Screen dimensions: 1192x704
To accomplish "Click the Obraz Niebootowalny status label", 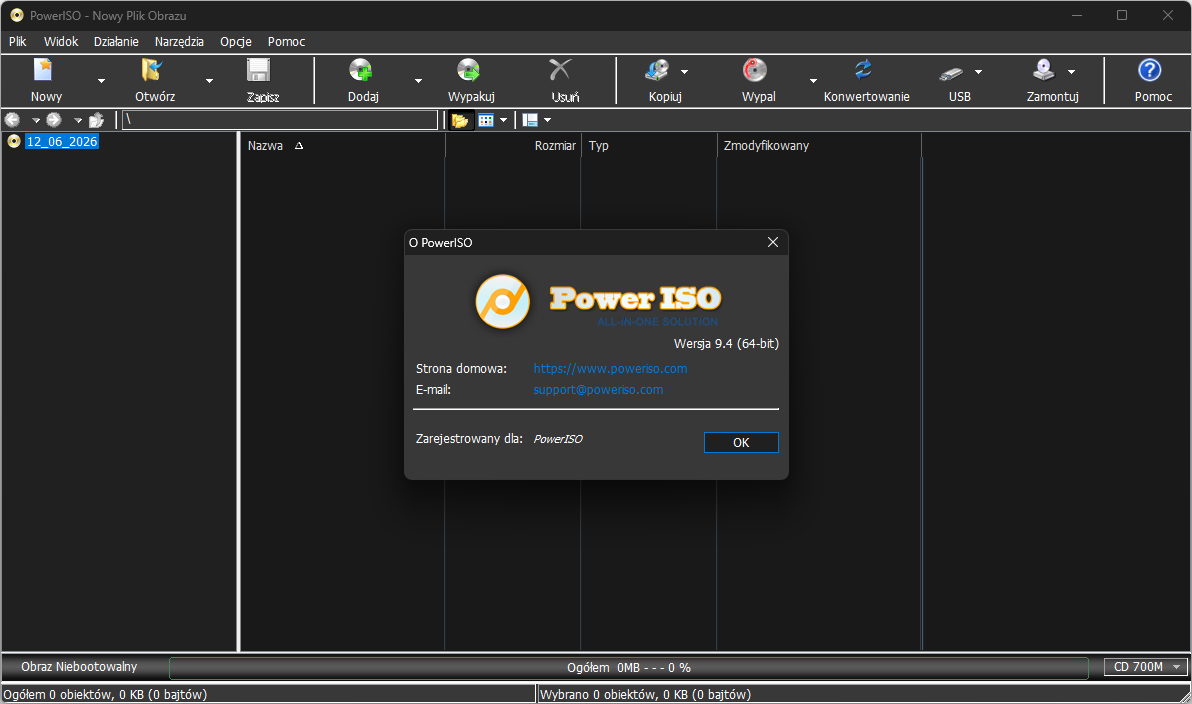I will tap(79, 667).
